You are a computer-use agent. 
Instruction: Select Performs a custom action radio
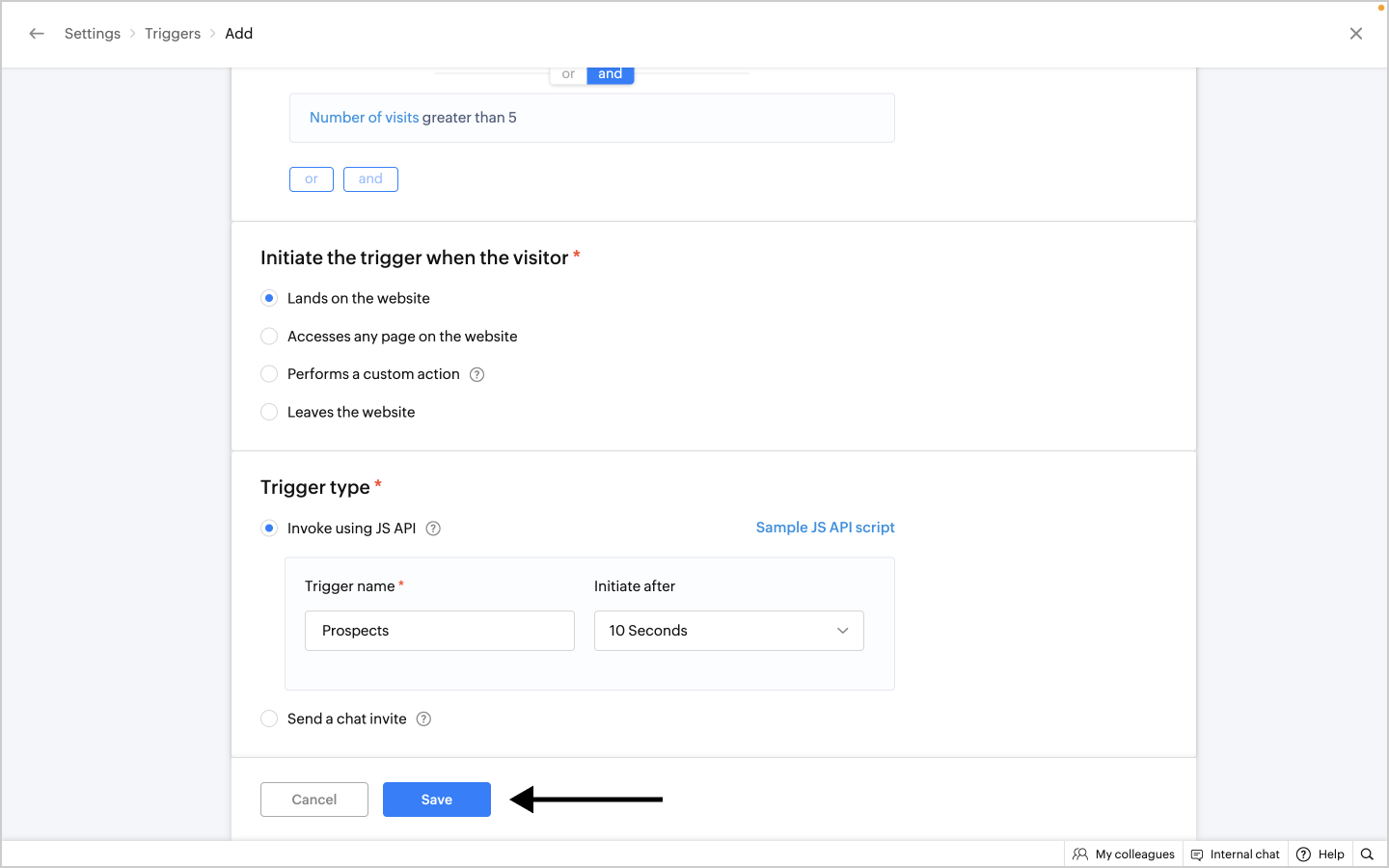269,374
